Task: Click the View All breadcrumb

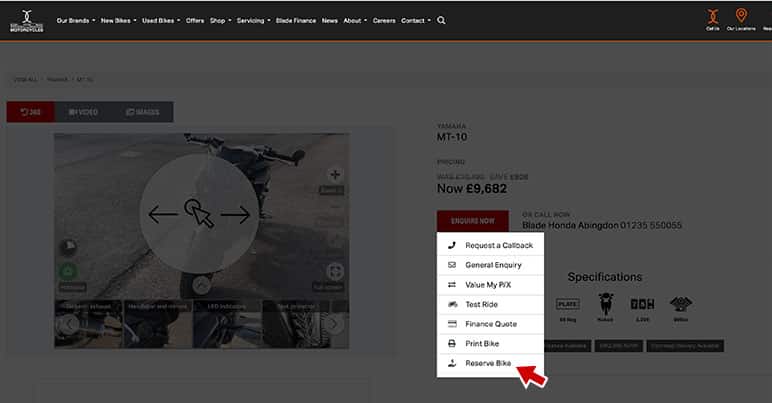Action: pyautogui.click(x=26, y=79)
